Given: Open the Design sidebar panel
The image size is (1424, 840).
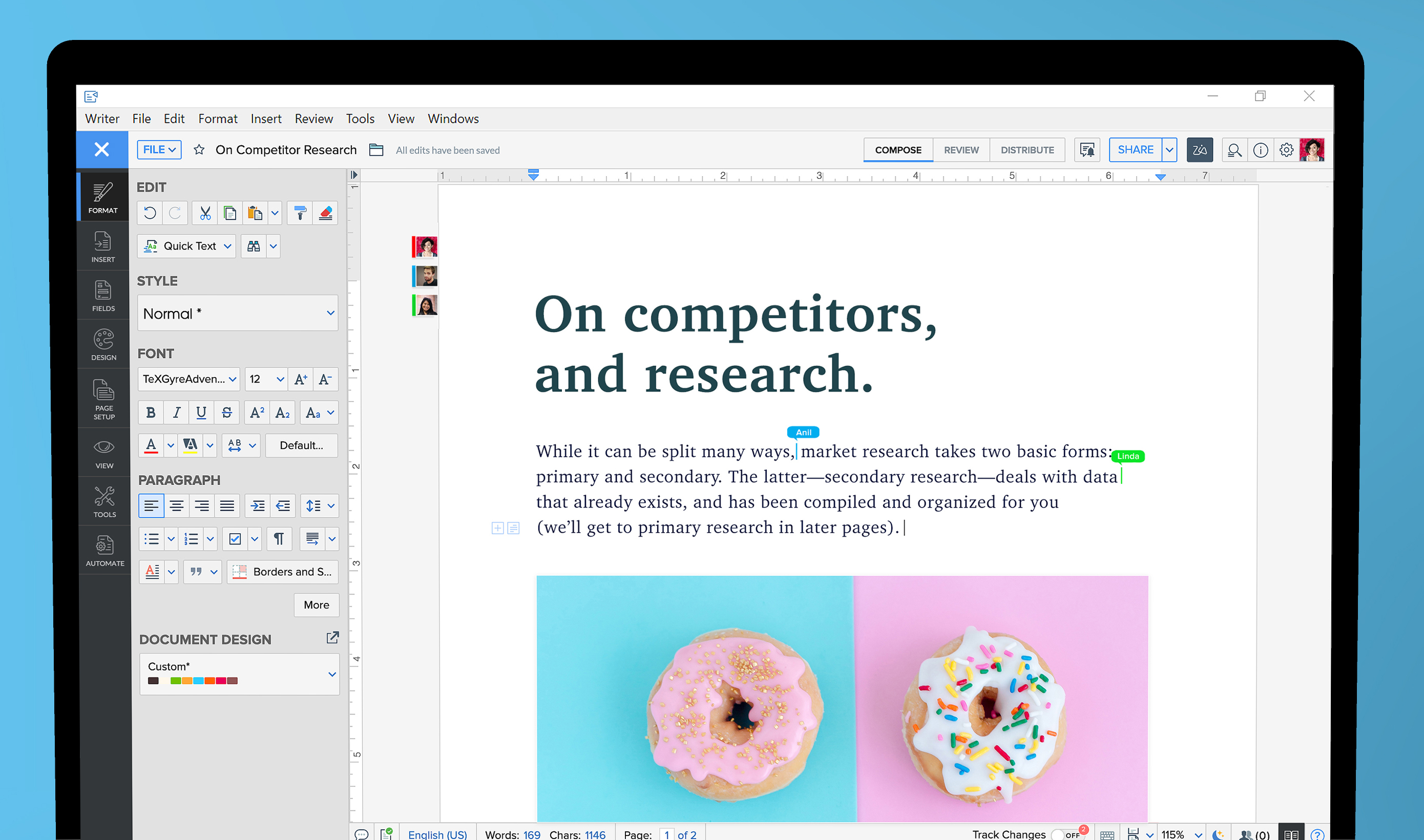Looking at the screenshot, I should pos(103,344).
